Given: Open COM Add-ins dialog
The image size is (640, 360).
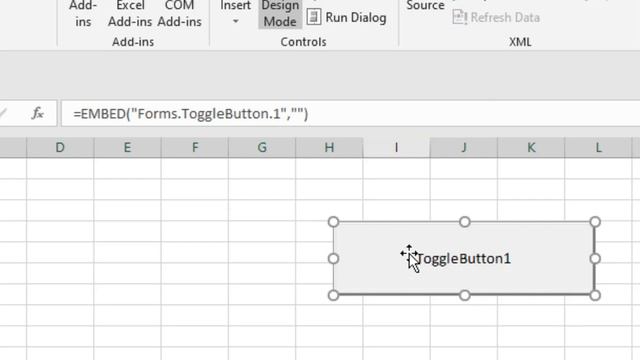Looking at the screenshot, I should click(180, 14).
